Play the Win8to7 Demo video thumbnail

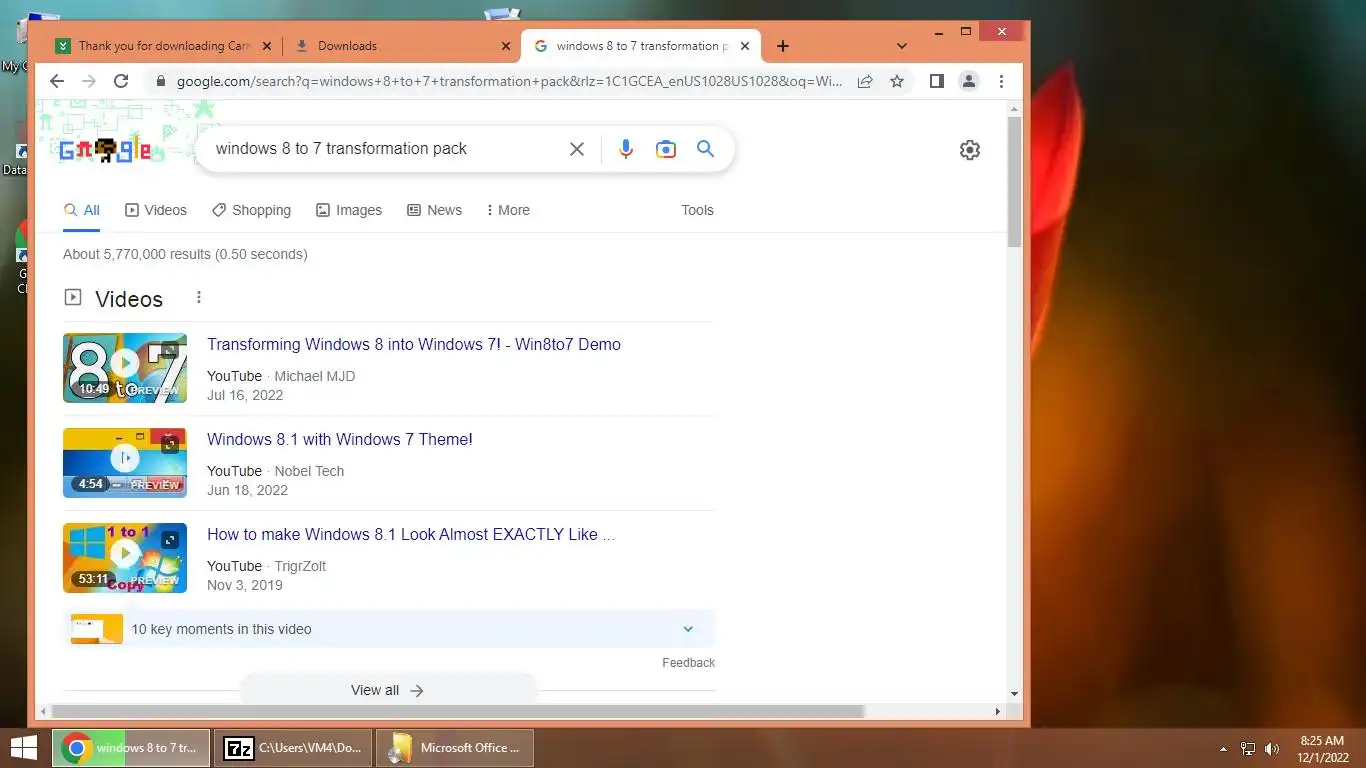pos(125,368)
